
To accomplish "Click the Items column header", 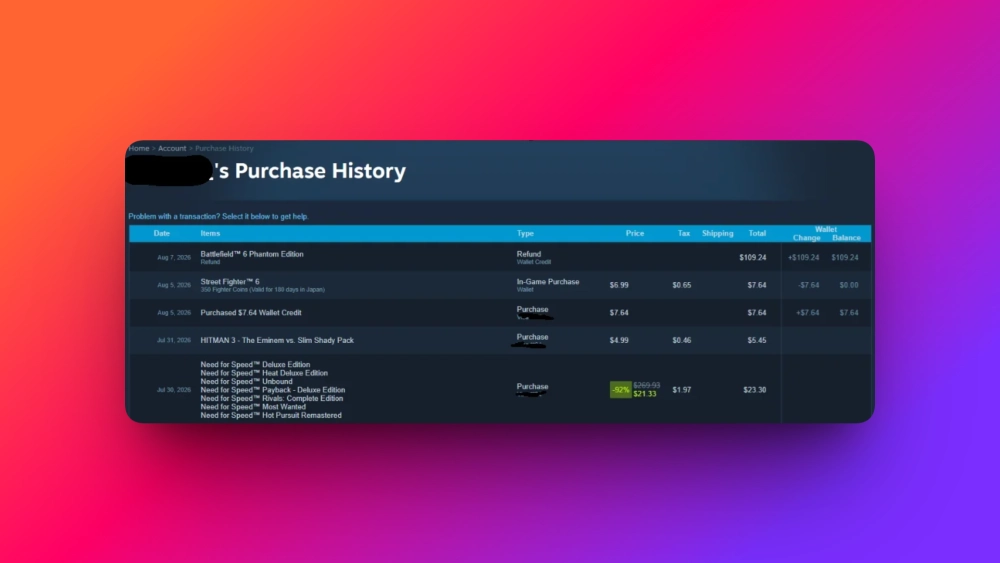I will pyautogui.click(x=210, y=233).
